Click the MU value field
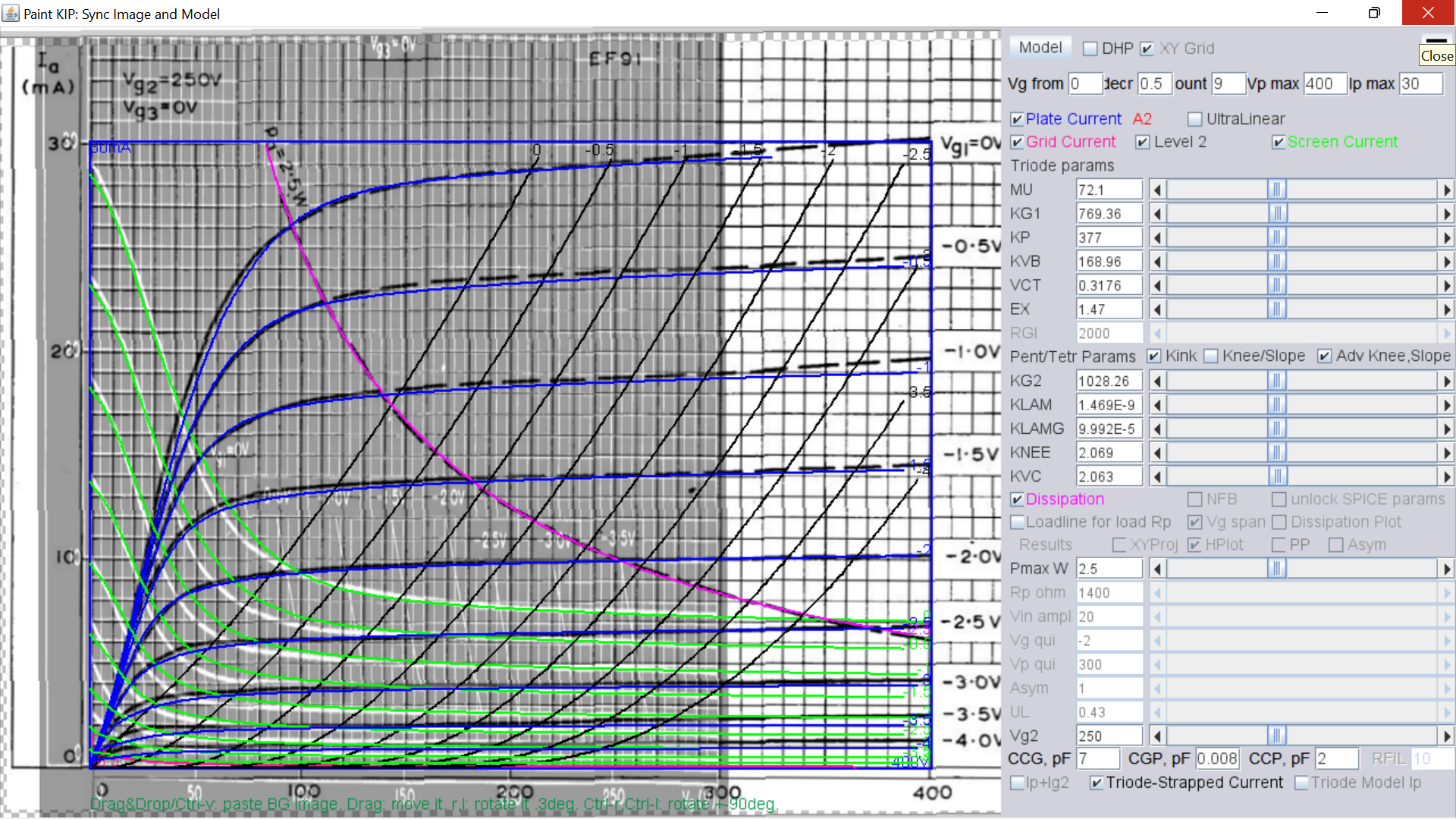This screenshot has width=1456, height=819. (1109, 190)
